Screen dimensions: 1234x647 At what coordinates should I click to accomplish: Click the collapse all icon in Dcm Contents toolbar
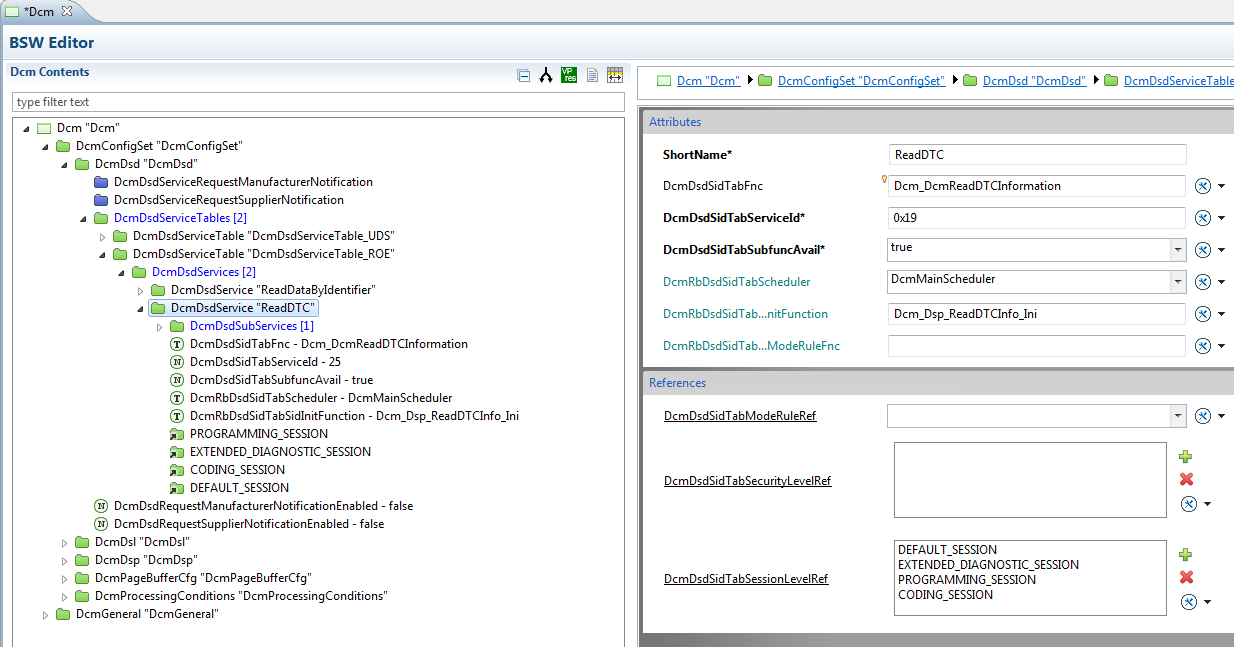pos(523,75)
